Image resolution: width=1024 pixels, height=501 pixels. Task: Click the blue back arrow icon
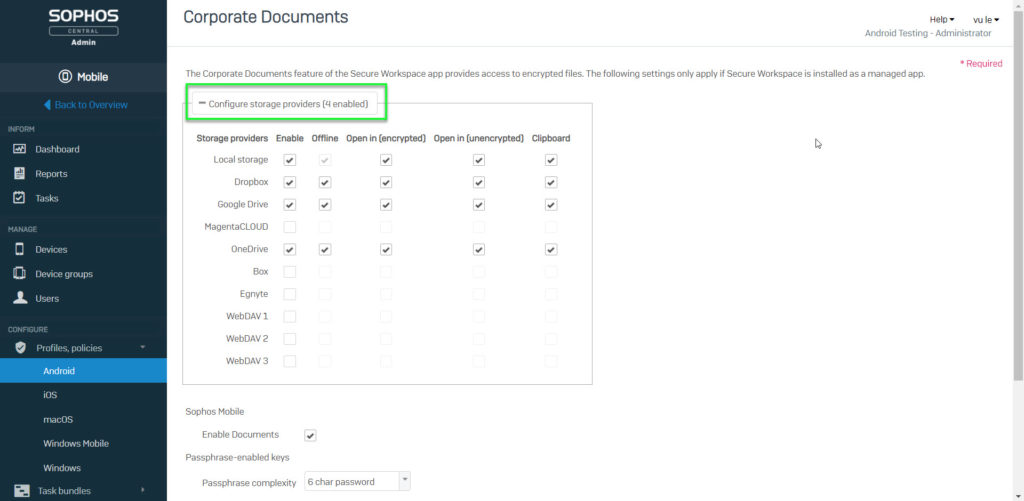click(47, 105)
